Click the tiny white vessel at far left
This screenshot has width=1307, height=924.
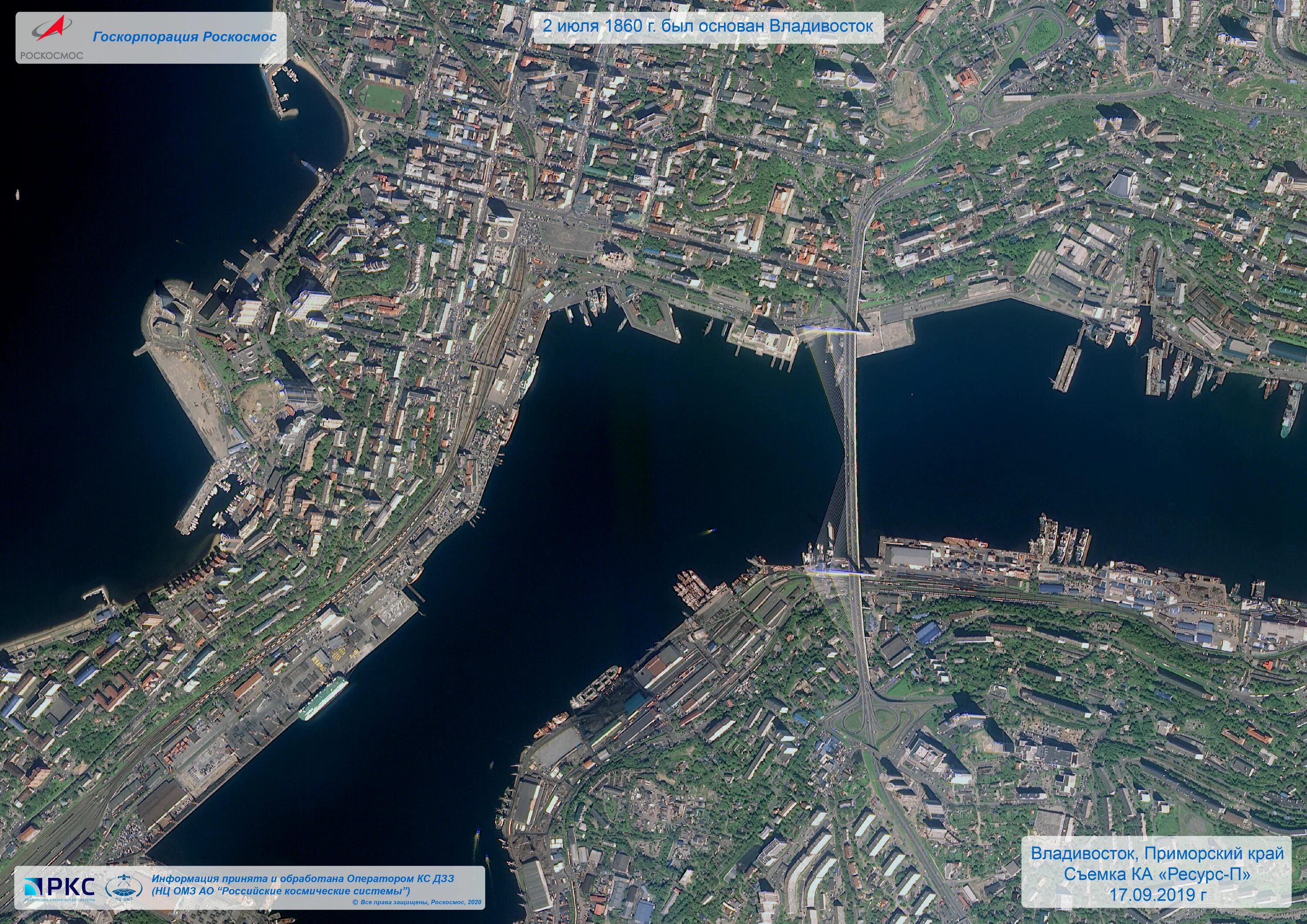(x=18, y=194)
